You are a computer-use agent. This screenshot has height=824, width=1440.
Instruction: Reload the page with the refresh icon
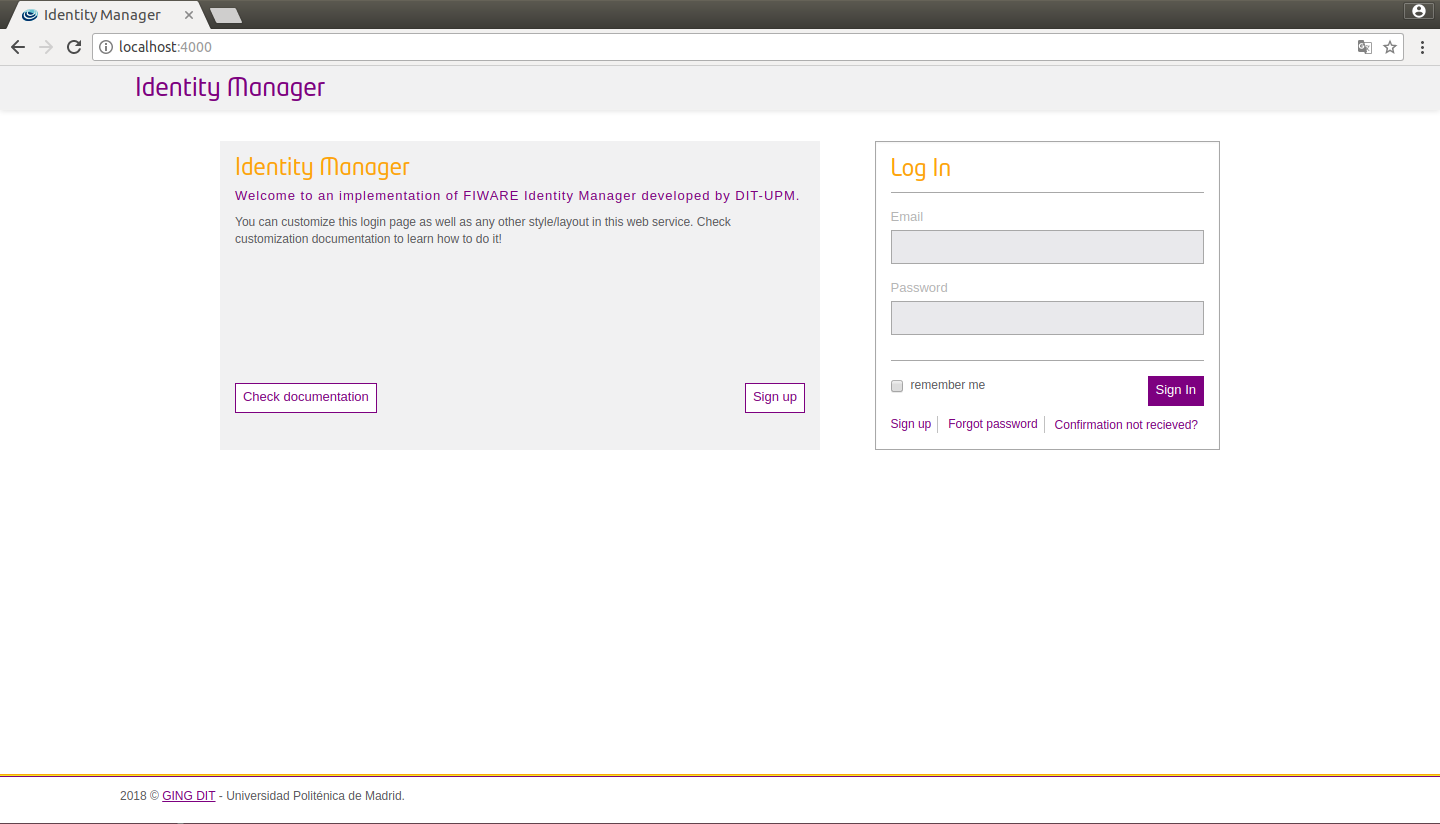tap(74, 47)
